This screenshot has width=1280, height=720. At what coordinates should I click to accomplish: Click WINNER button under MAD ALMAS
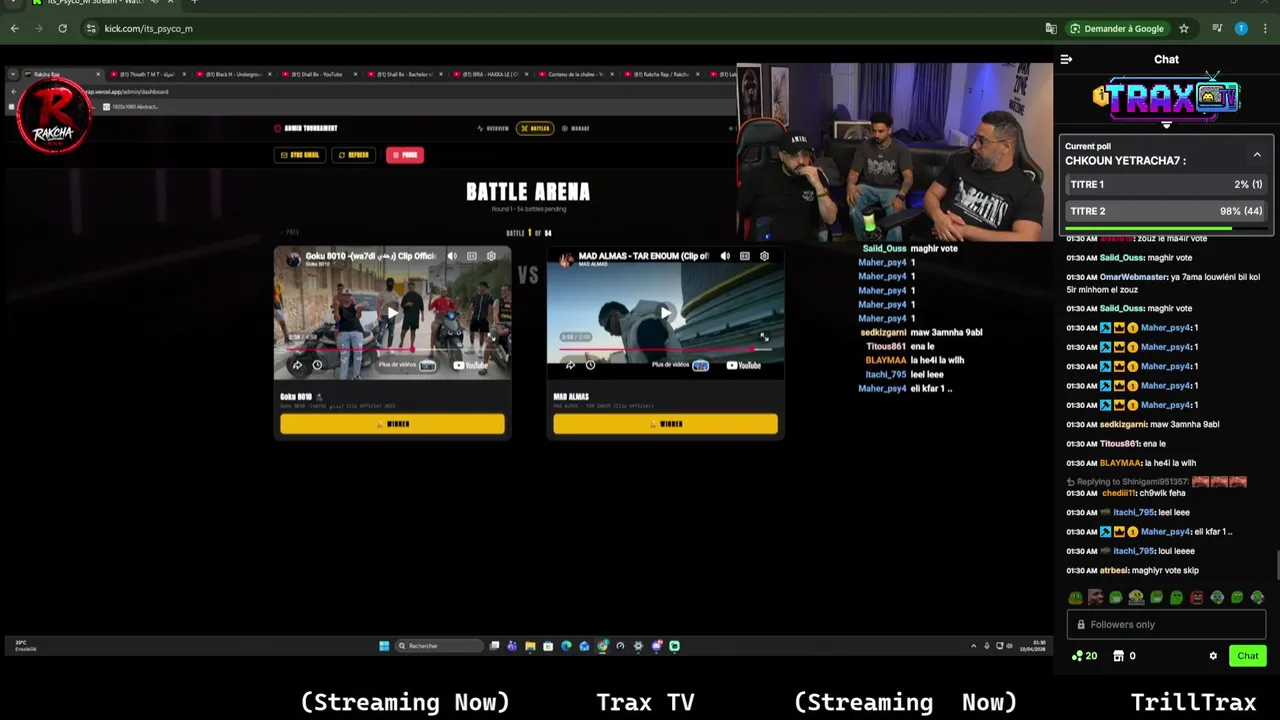pos(665,424)
